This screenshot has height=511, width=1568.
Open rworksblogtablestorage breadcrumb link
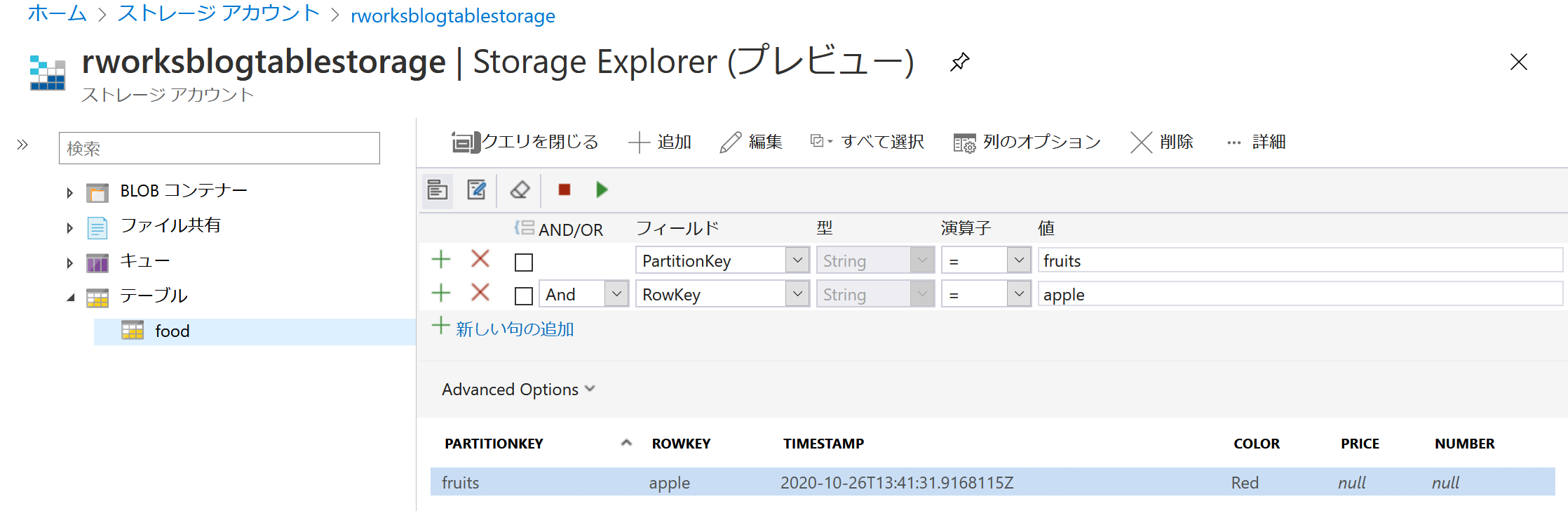click(x=453, y=15)
